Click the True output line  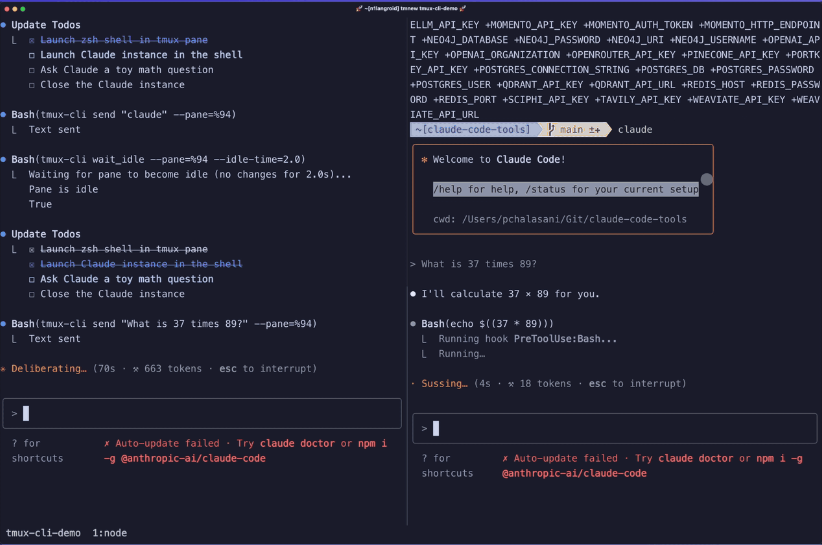(40, 204)
